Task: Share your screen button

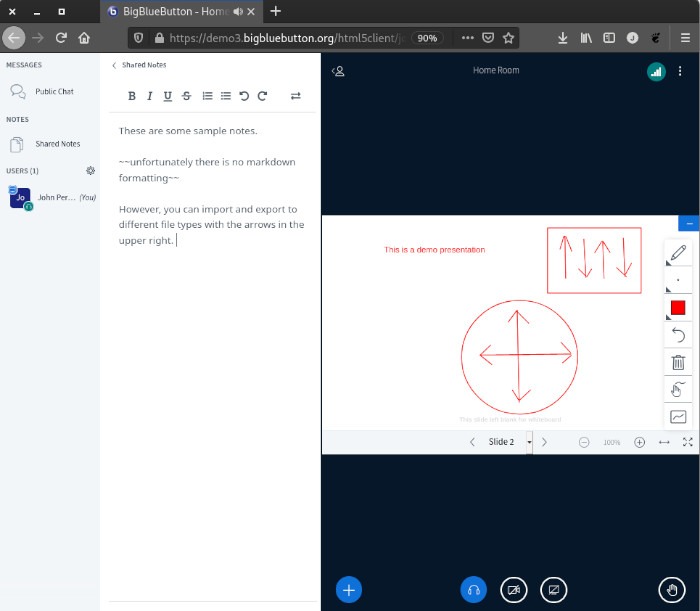Action: (554, 590)
